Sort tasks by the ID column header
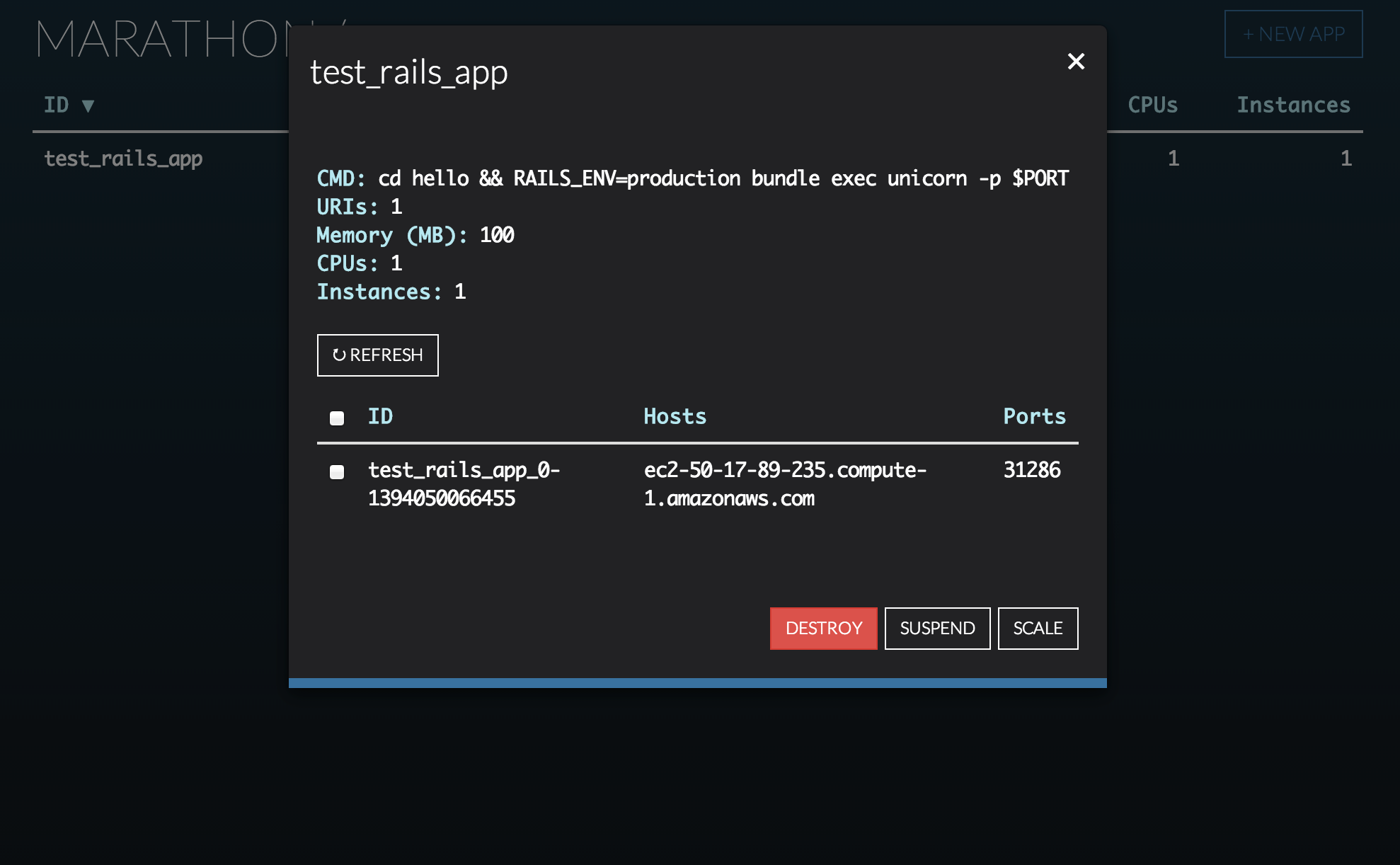This screenshot has width=1400, height=865. coord(380,416)
